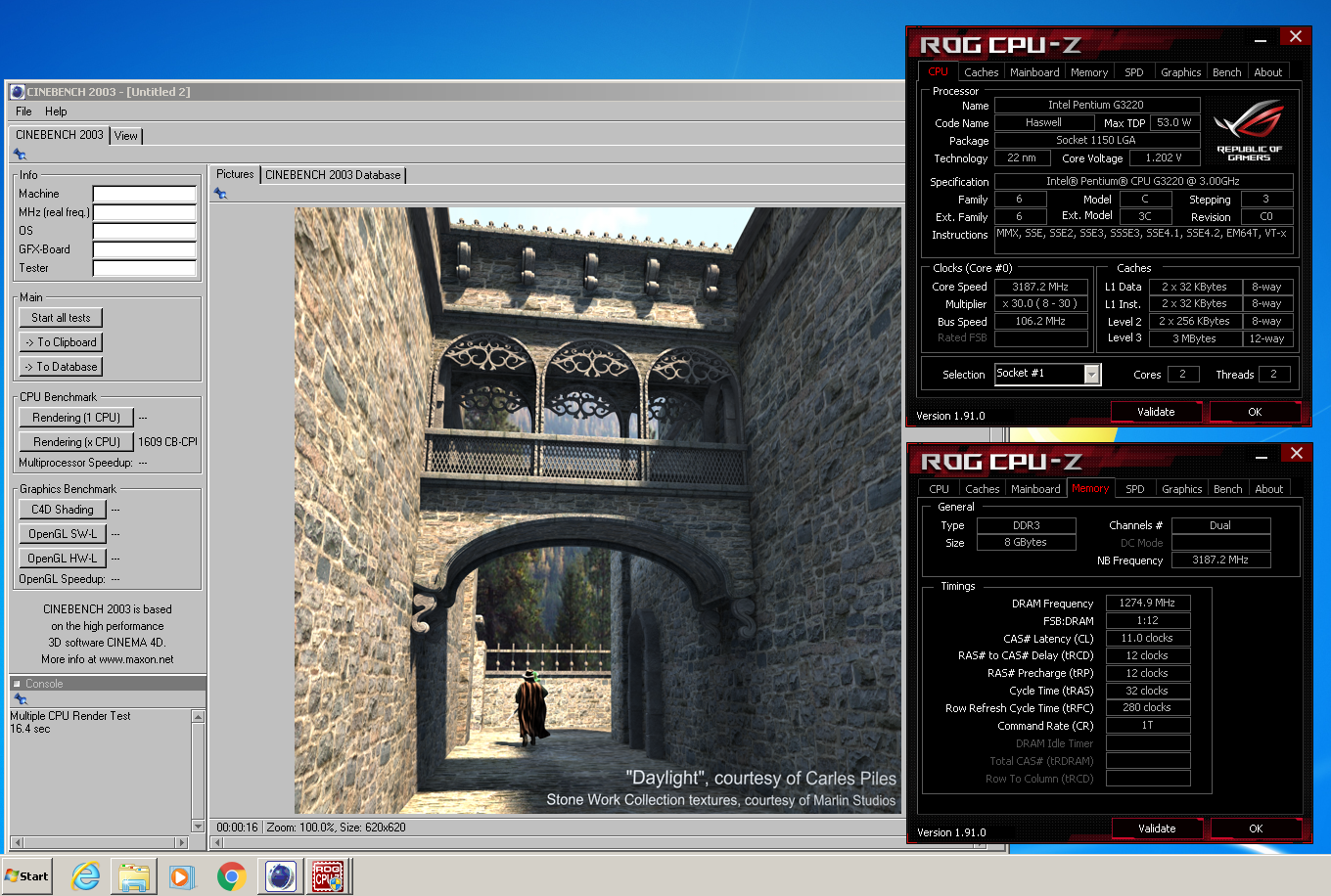Image resolution: width=1331 pixels, height=896 pixels.
Task: Click console scrollbar down arrow
Action: click(x=198, y=827)
